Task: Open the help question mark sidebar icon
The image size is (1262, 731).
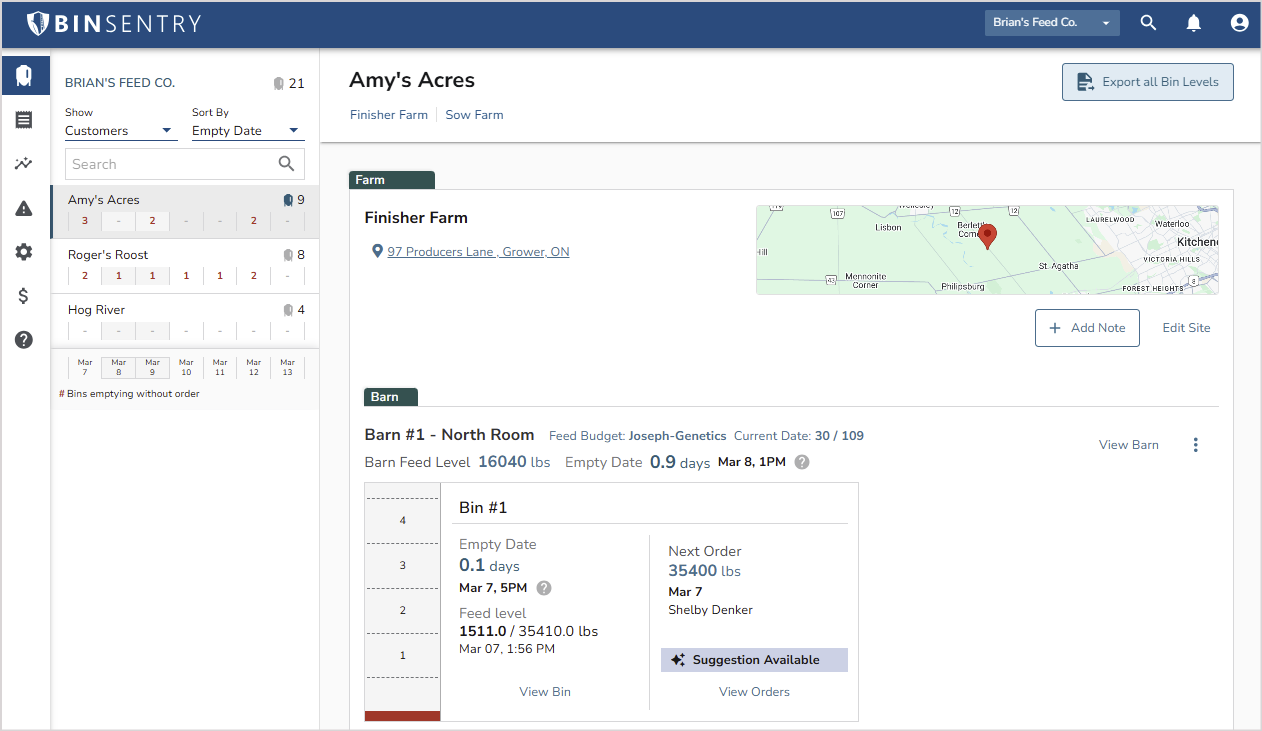Action: (24, 340)
